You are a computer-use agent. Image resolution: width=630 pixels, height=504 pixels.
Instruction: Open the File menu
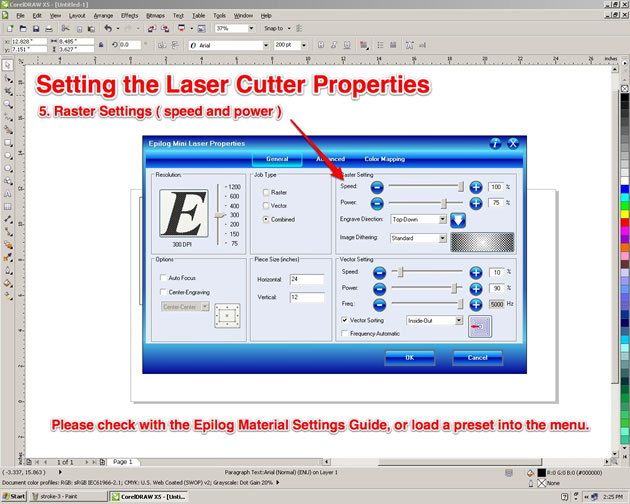20,16
